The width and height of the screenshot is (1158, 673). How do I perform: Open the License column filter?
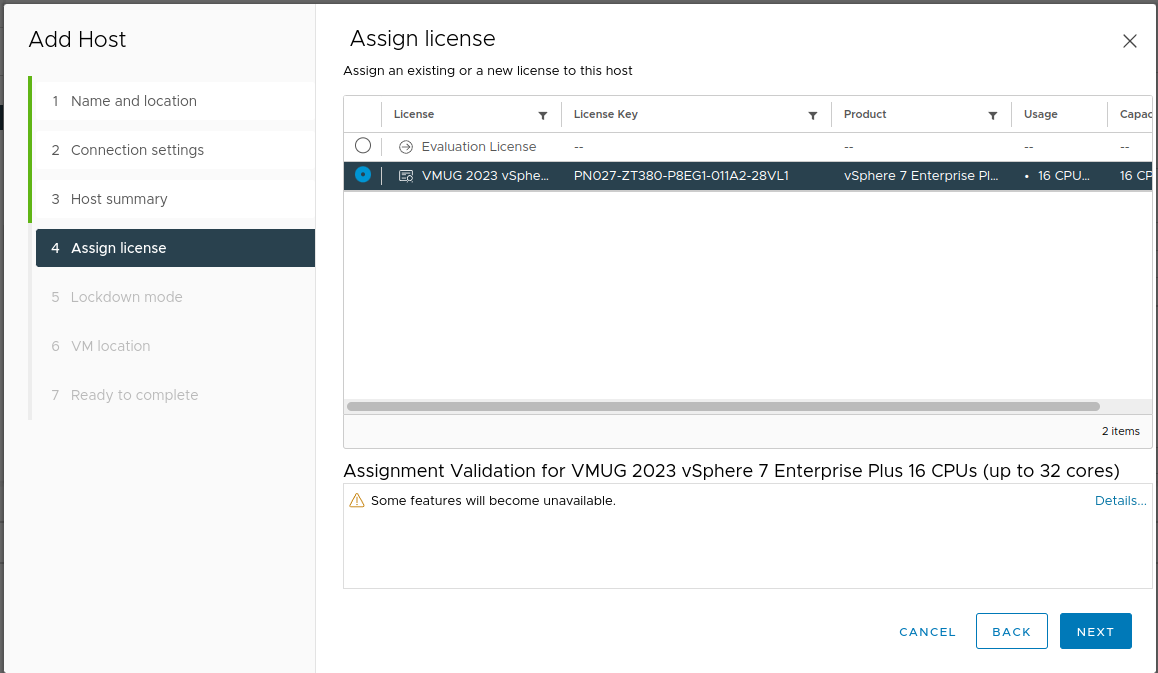tap(543, 114)
